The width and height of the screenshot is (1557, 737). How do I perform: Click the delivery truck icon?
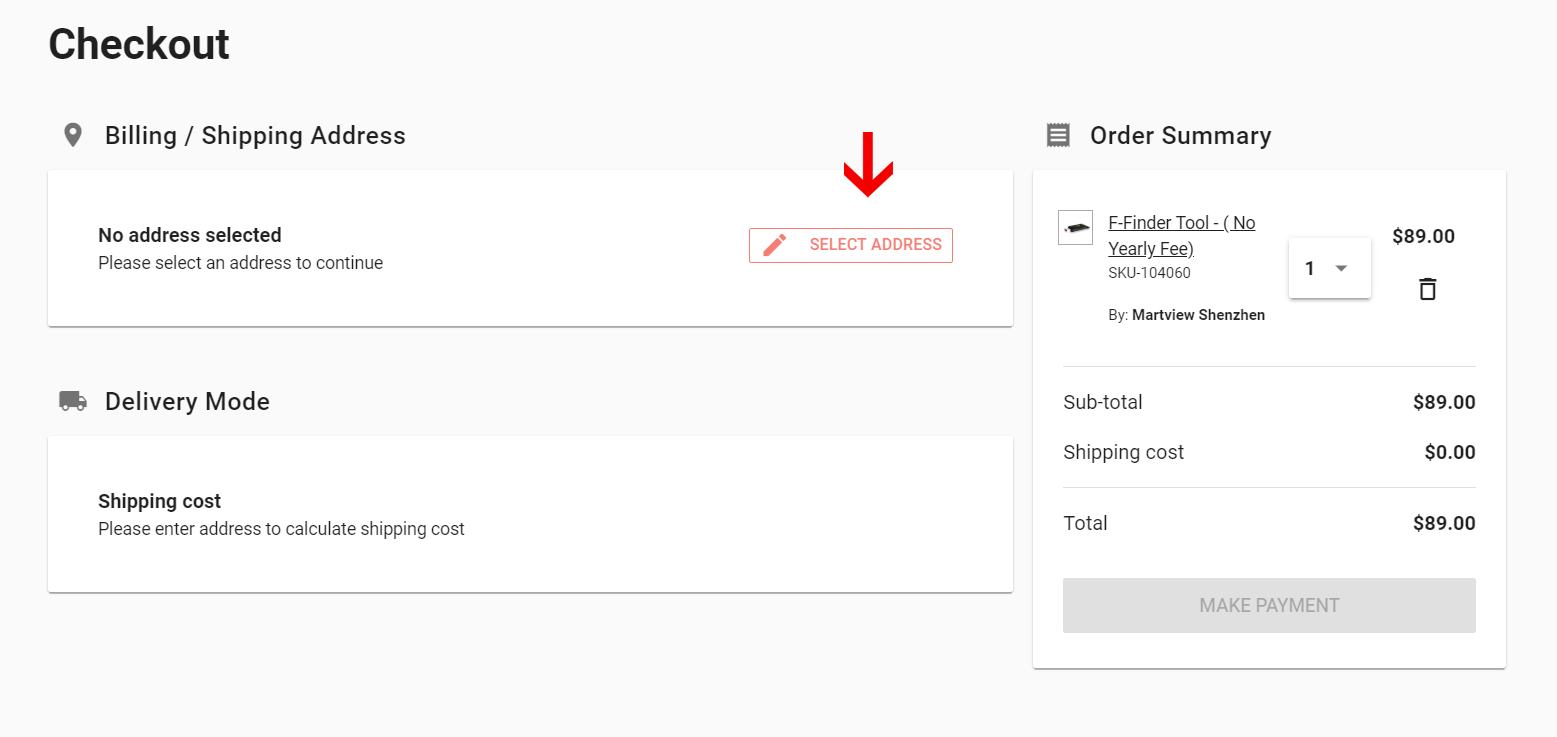click(72, 401)
